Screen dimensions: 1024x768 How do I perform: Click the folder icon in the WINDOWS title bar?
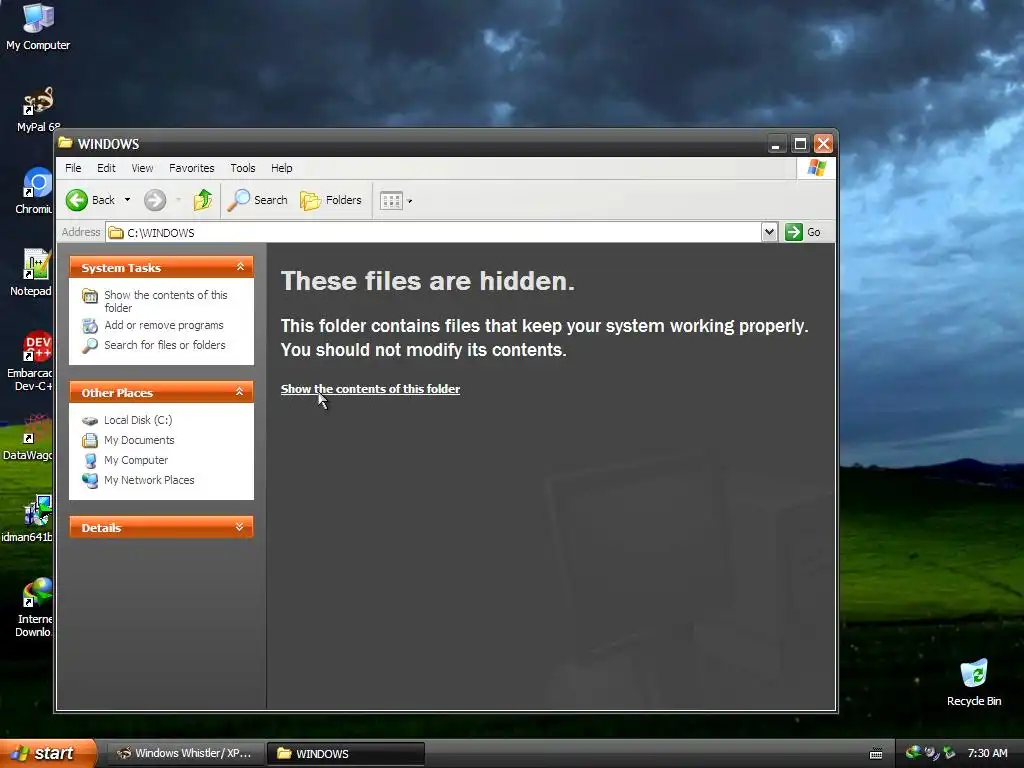(x=65, y=143)
